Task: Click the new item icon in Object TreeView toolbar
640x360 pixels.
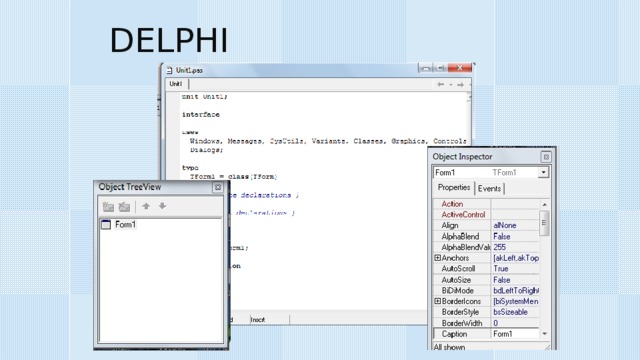Action: pyautogui.click(x=108, y=207)
